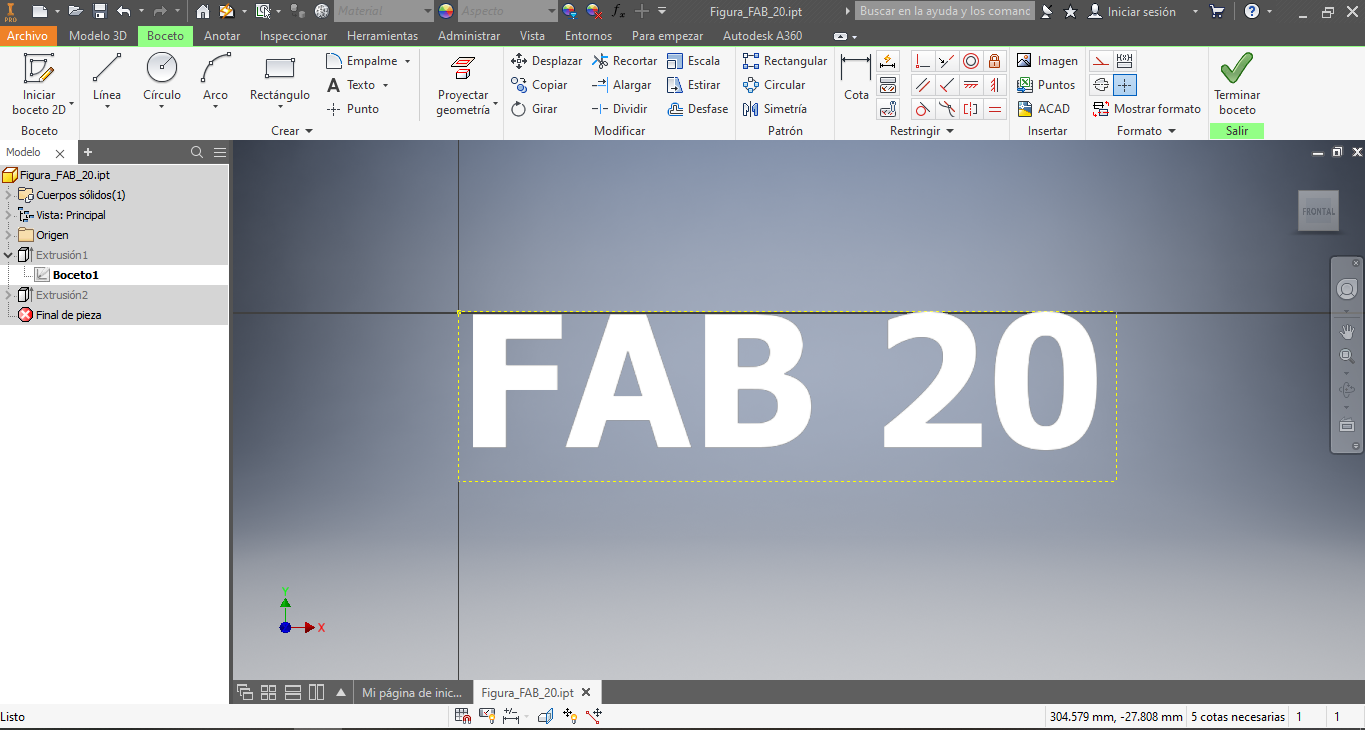The width and height of the screenshot is (1366, 730).
Task: Apply the Perpendicular constraint icon
Action: click(946, 85)
